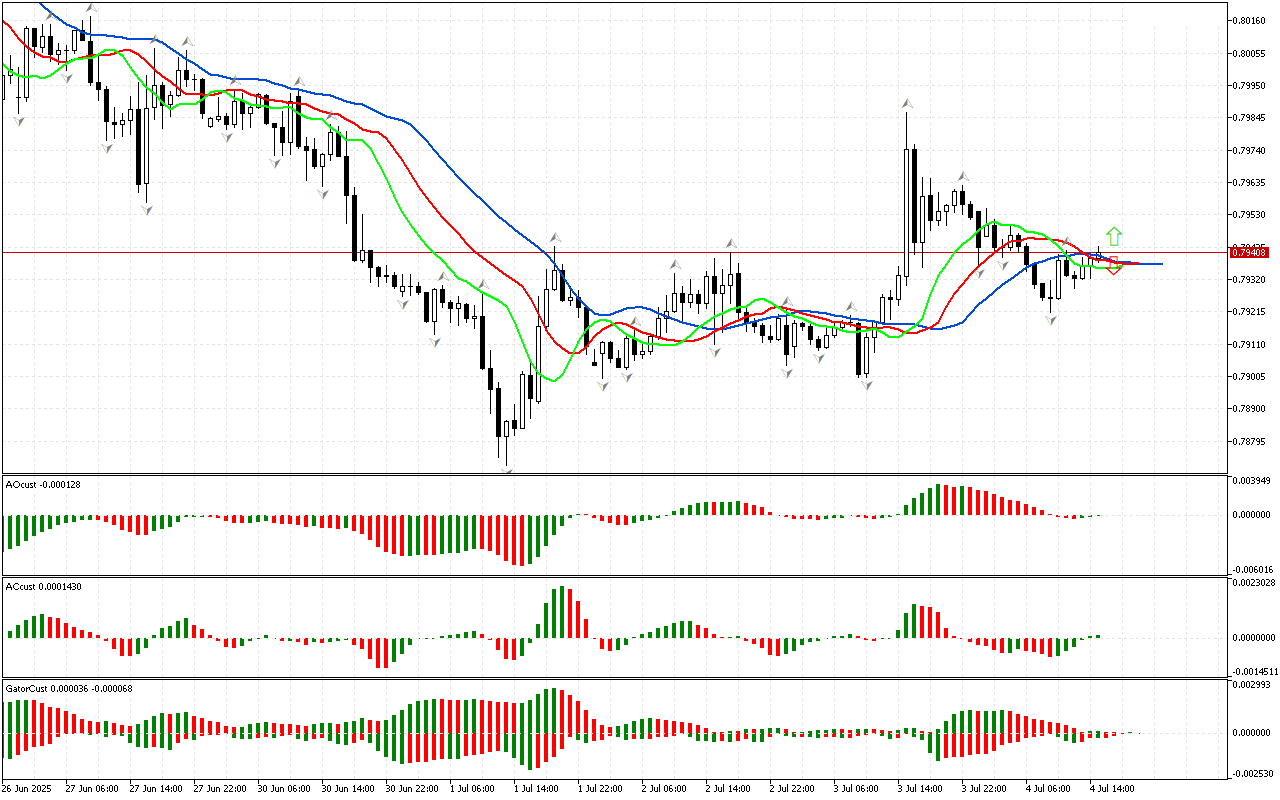Click the ACcust indicator label
The height and width of the screenshot is (800, 1280).
pos(42,587)
